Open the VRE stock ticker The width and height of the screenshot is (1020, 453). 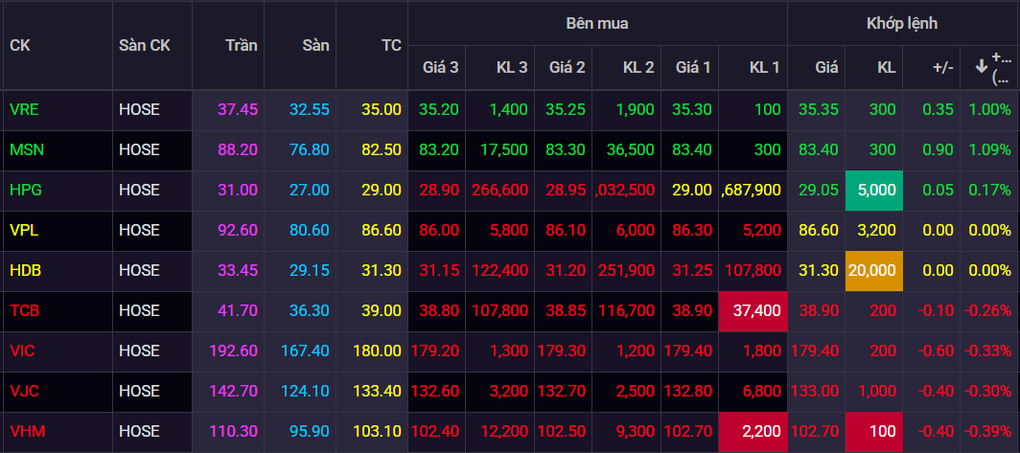point(24,110)
